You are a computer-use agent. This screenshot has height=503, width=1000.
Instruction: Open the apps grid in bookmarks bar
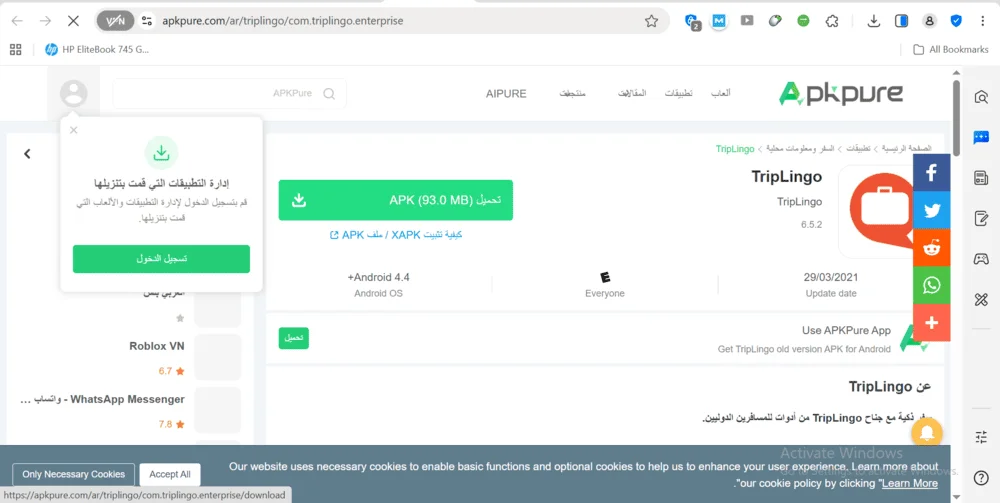coord(16,49)
